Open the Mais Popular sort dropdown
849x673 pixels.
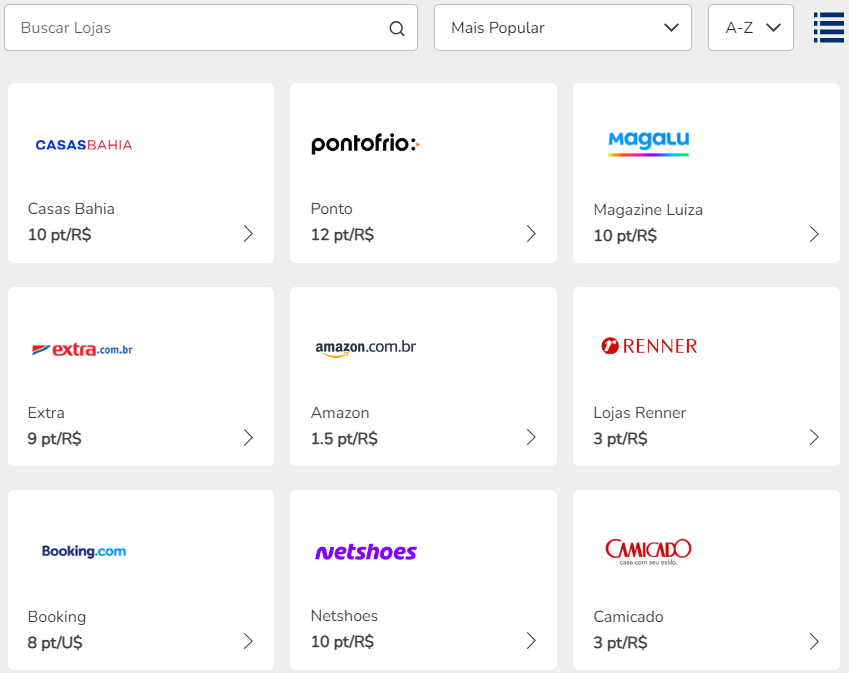tap(562, 28)
